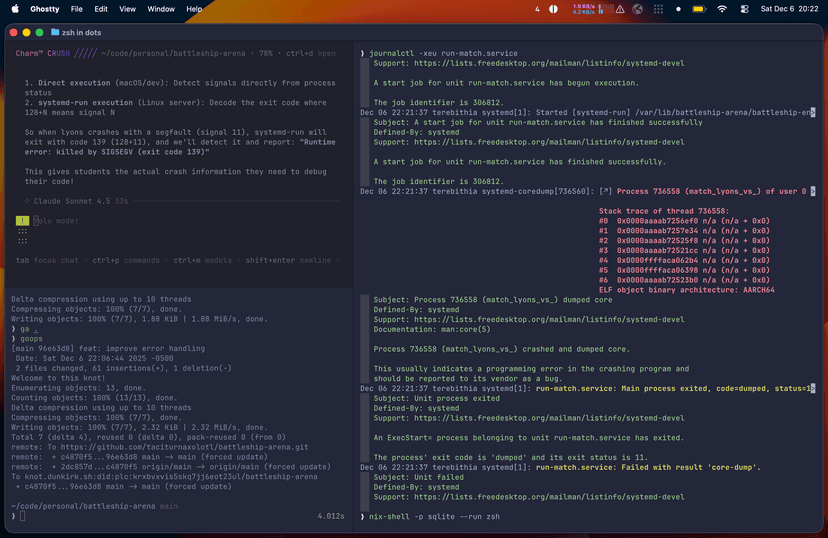Open Control Center from the menu bar
The image size is (828, 538).
click(x=745, y=9)
